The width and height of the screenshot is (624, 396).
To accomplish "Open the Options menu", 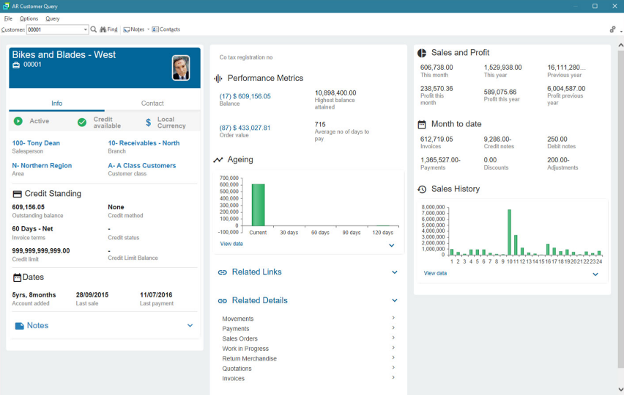I will 29,19.
